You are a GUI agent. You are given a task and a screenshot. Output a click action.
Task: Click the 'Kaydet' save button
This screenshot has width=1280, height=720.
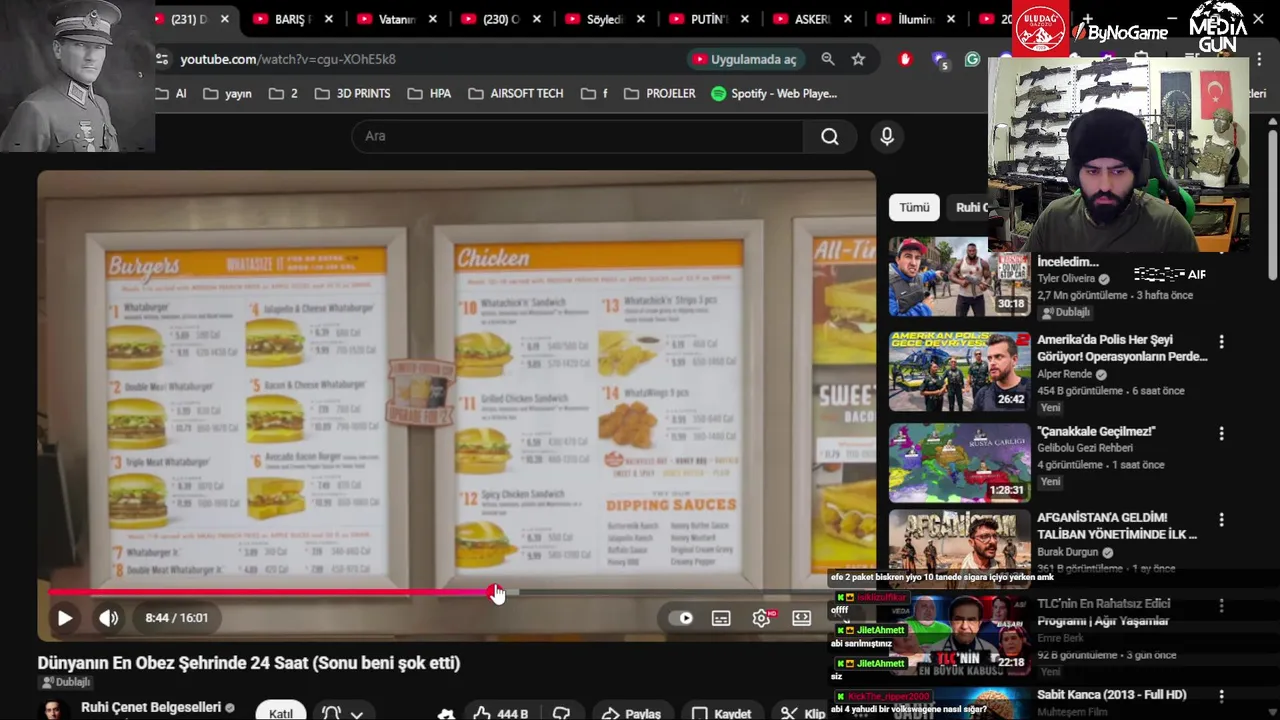click(x=721, y=713)
